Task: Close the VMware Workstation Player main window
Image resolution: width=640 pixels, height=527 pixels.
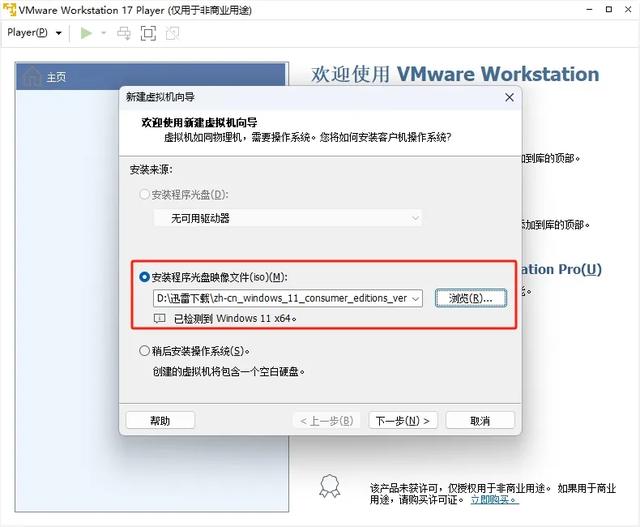Action: coord(628,9)
